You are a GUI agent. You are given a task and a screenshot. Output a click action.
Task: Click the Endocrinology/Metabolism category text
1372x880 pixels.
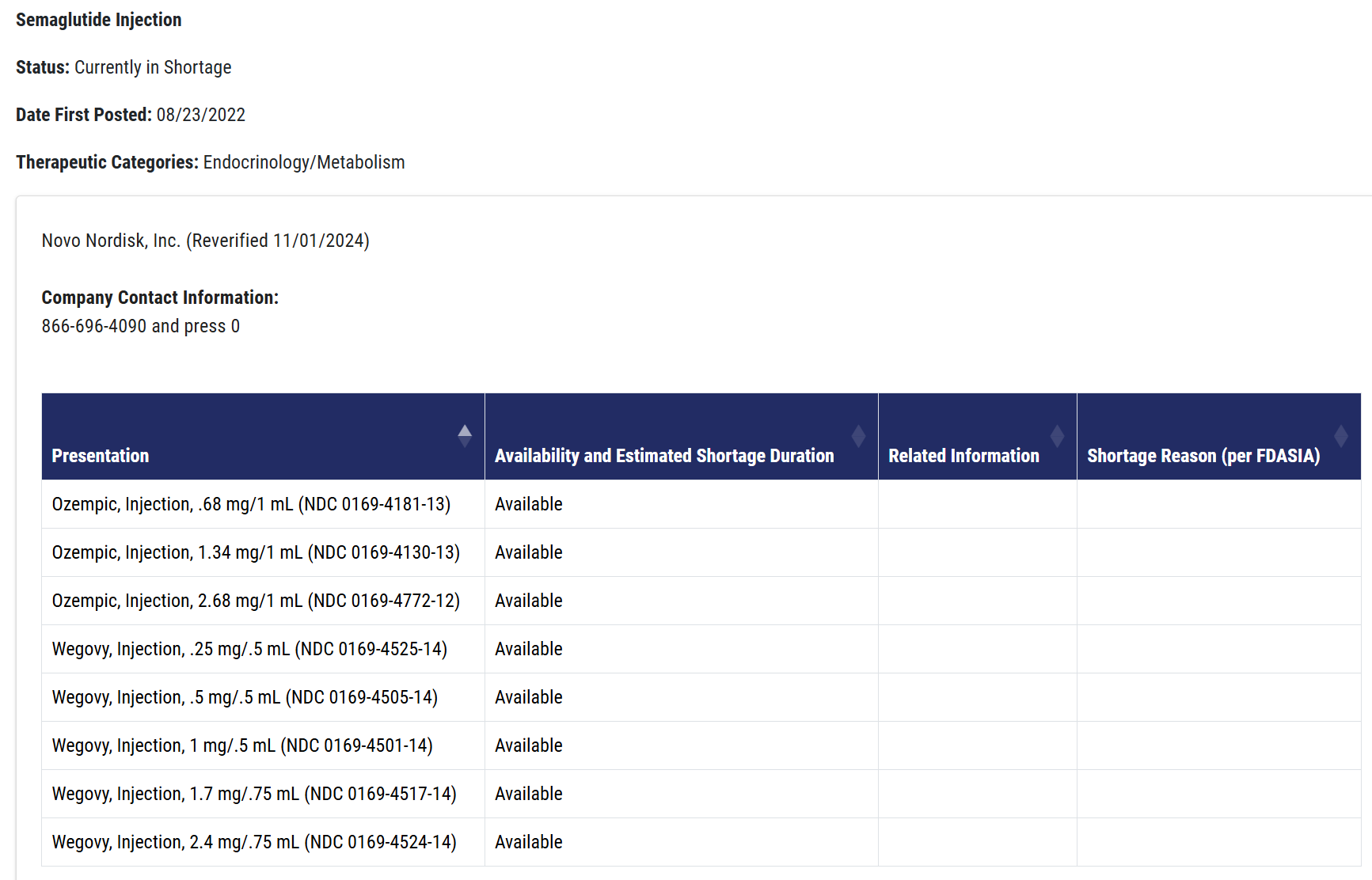coord(304,162)
